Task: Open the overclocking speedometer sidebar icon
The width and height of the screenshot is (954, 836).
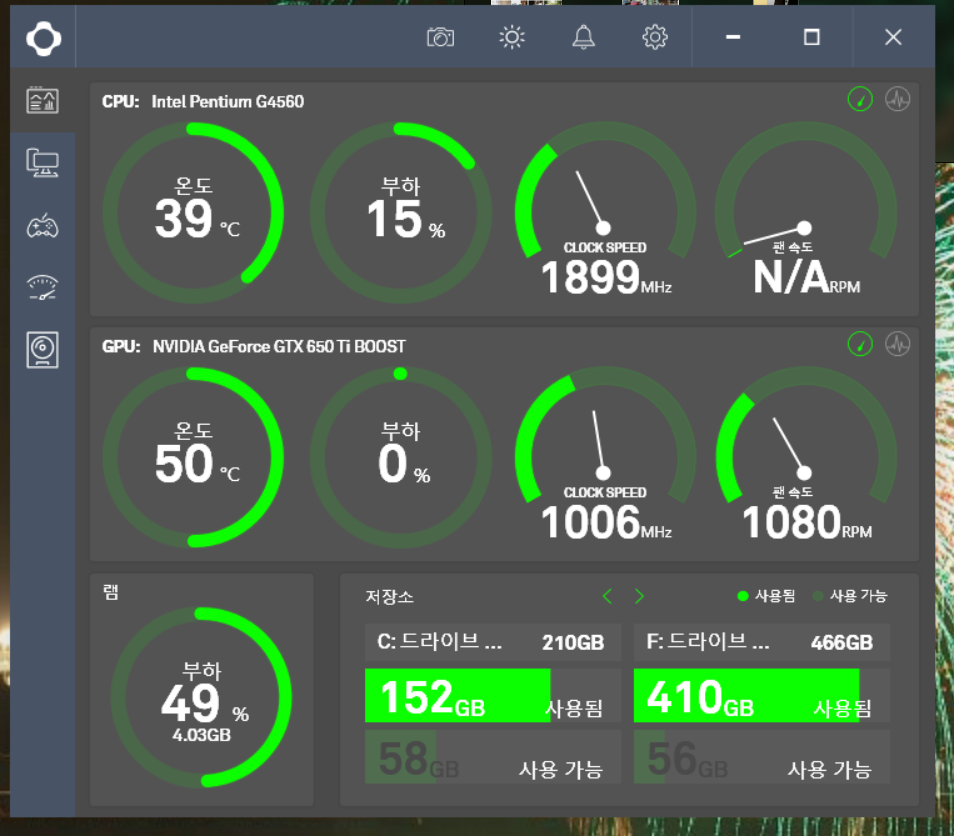Action: click(x=43, y=288)
